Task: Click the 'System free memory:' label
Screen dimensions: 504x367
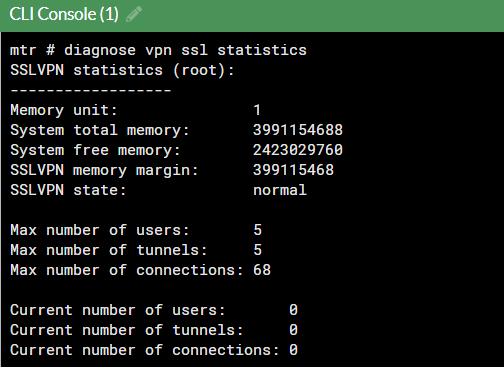Action: pos(95,150)
